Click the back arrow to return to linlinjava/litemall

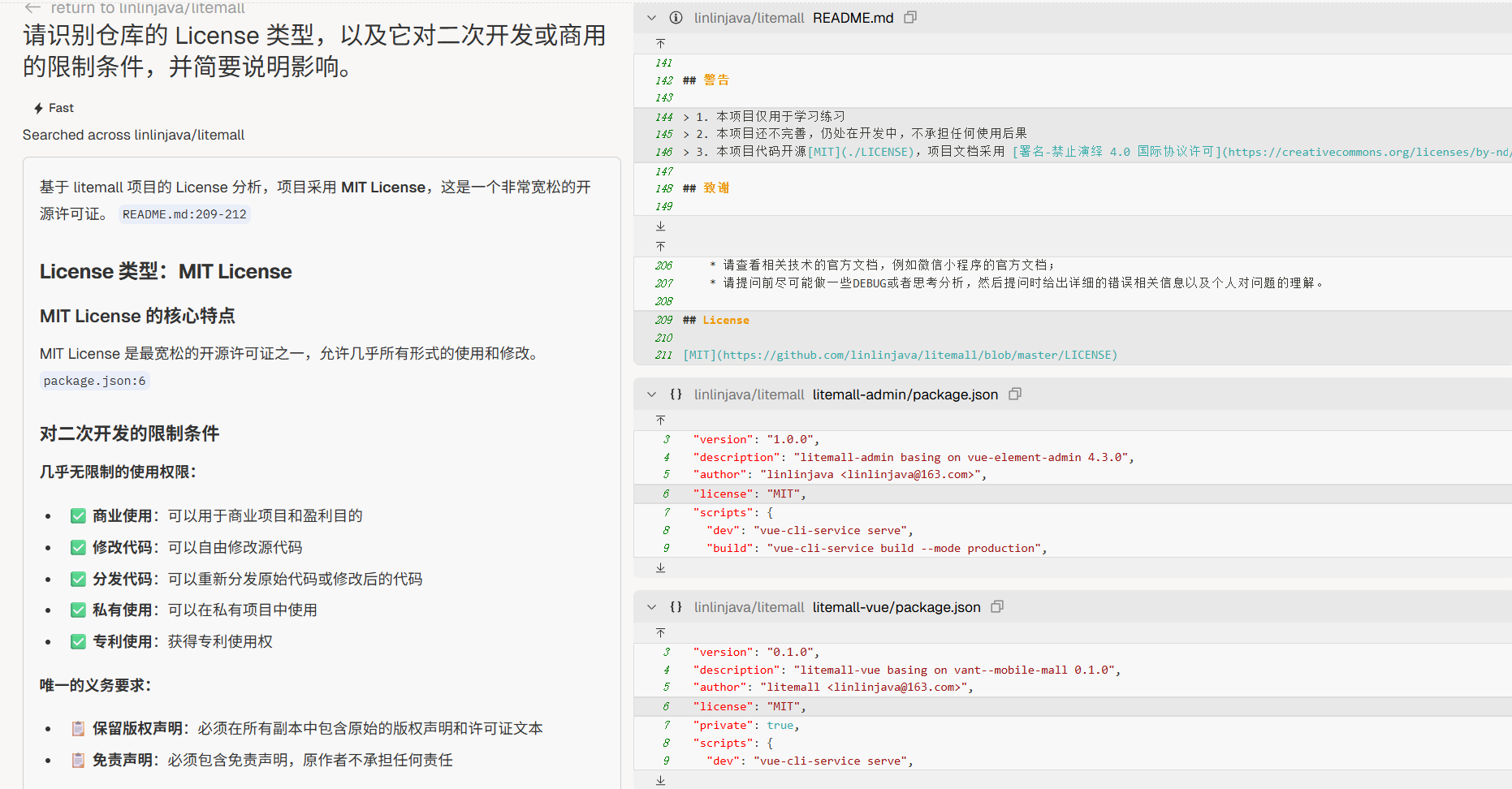pos(32,7)
